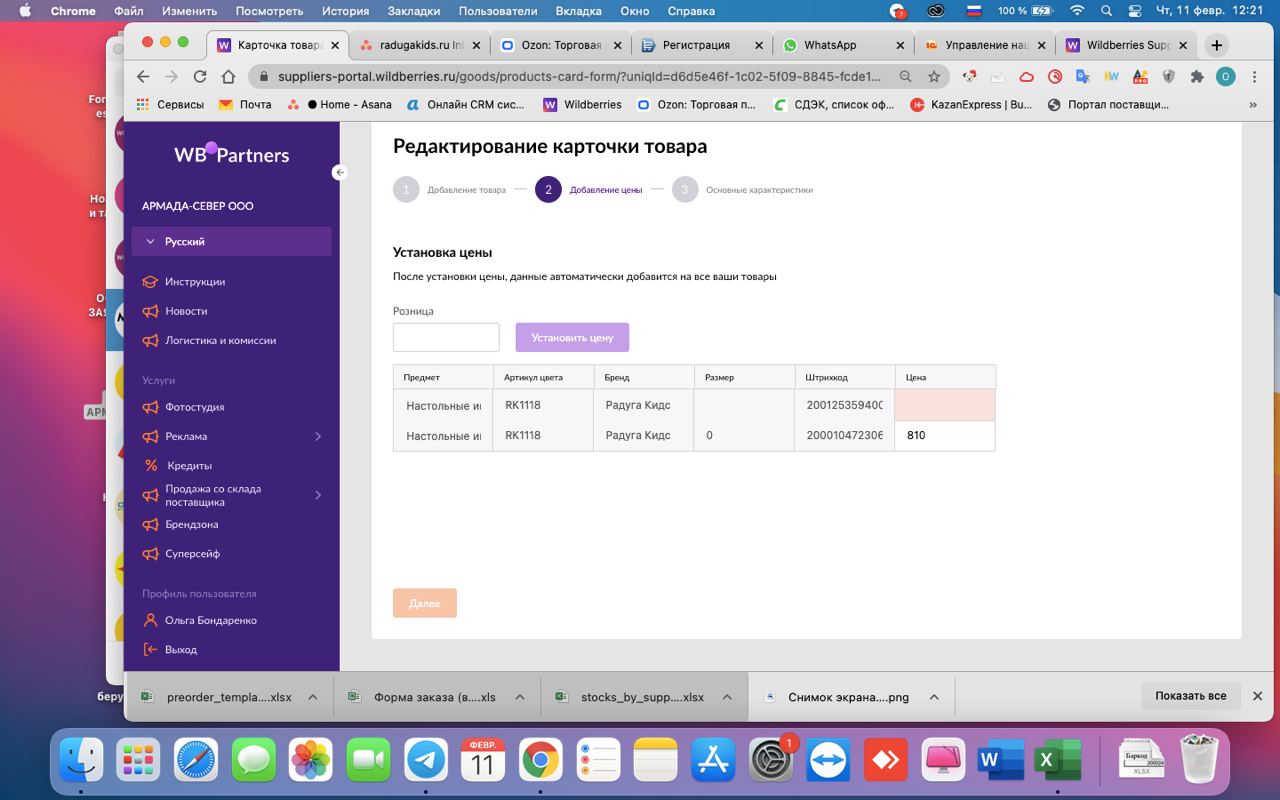Click the address bar URL
1280x800 pixels.
coord(580,76)
